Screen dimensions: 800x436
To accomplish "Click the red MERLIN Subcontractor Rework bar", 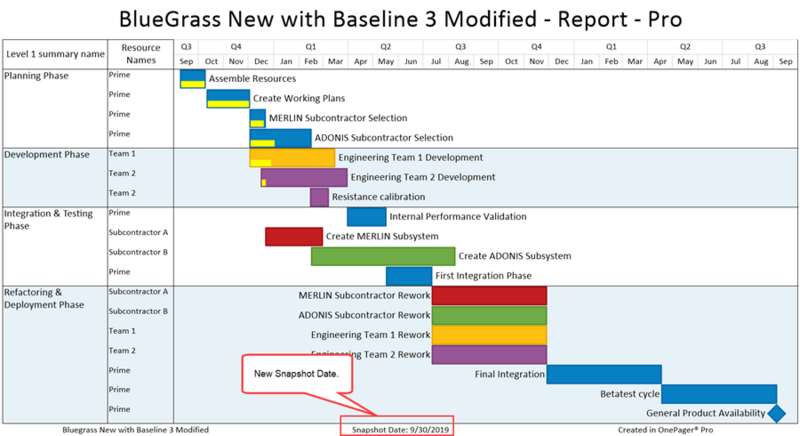I will (x=489, y=296).
